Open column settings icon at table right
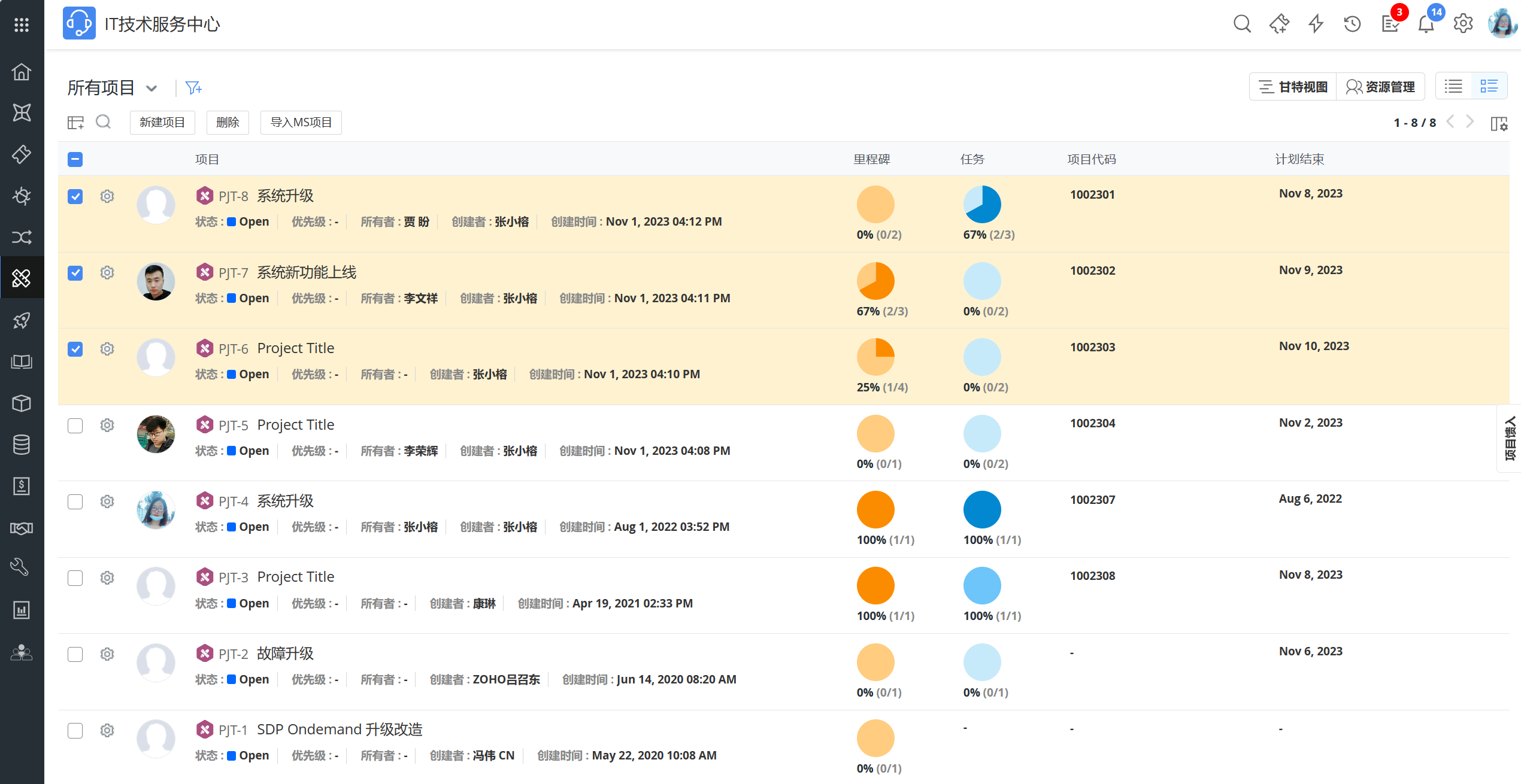1521x784 pixels. pyautogui.click(x=1499, y=123)
